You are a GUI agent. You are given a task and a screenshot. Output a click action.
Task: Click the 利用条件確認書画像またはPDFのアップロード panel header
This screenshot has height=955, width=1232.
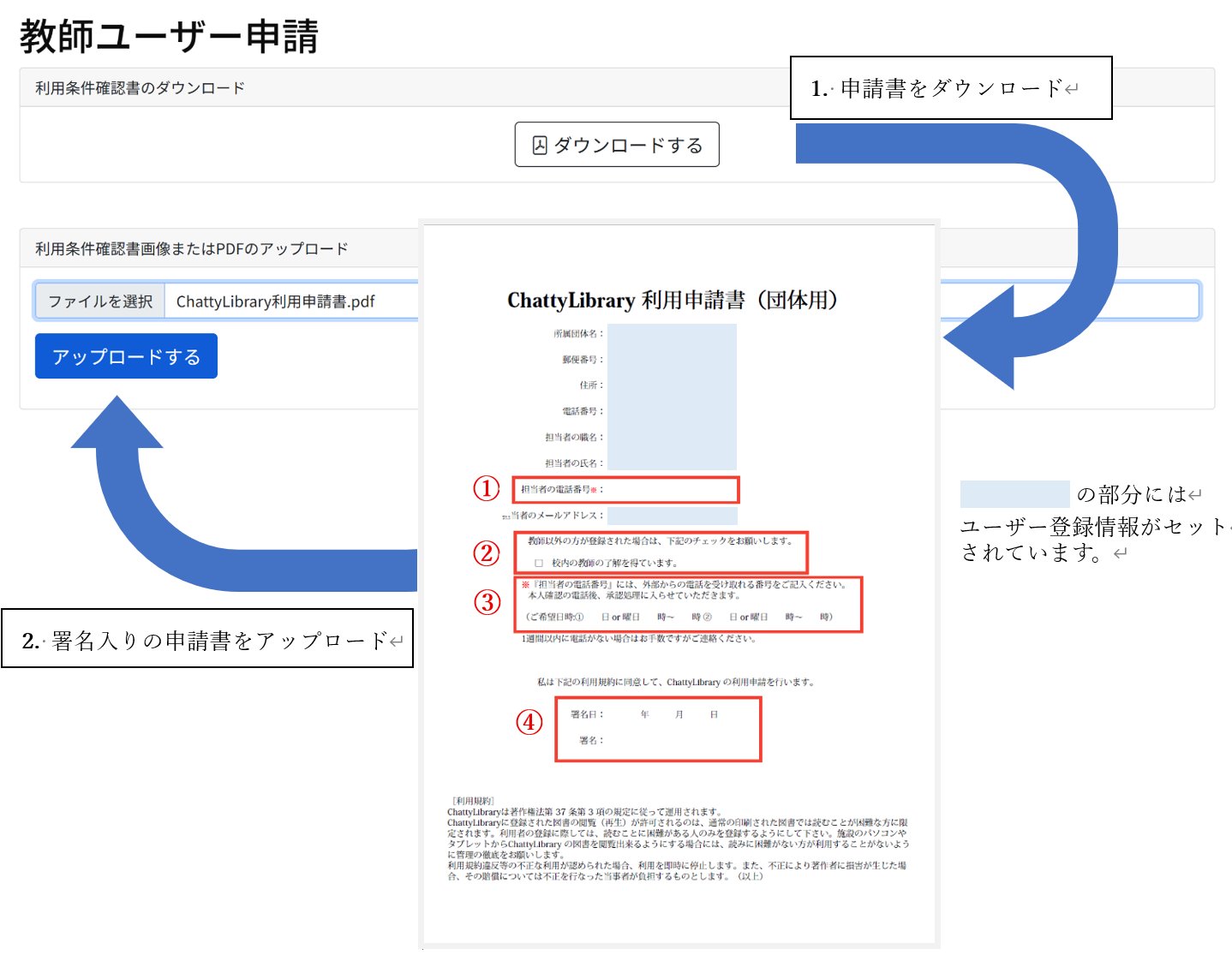tap(192, 249)
